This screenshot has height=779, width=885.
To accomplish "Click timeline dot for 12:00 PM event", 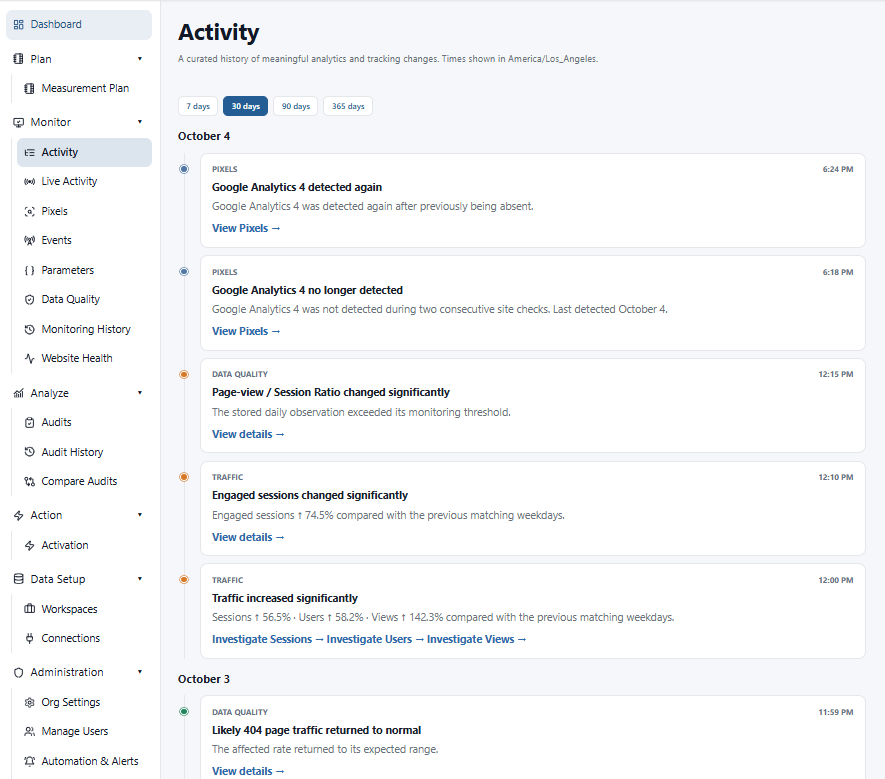I will (184, 580).
